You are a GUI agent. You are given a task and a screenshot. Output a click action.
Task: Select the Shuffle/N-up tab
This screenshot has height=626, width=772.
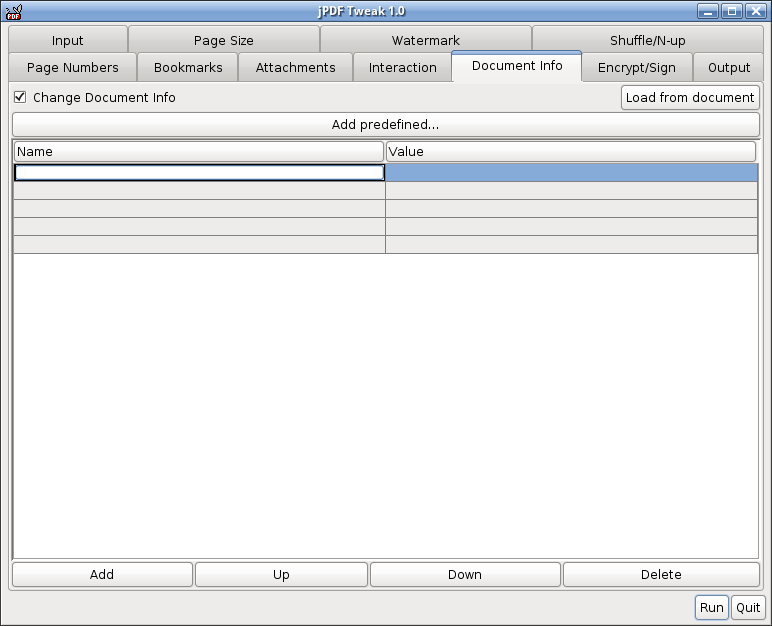point(647,40)
